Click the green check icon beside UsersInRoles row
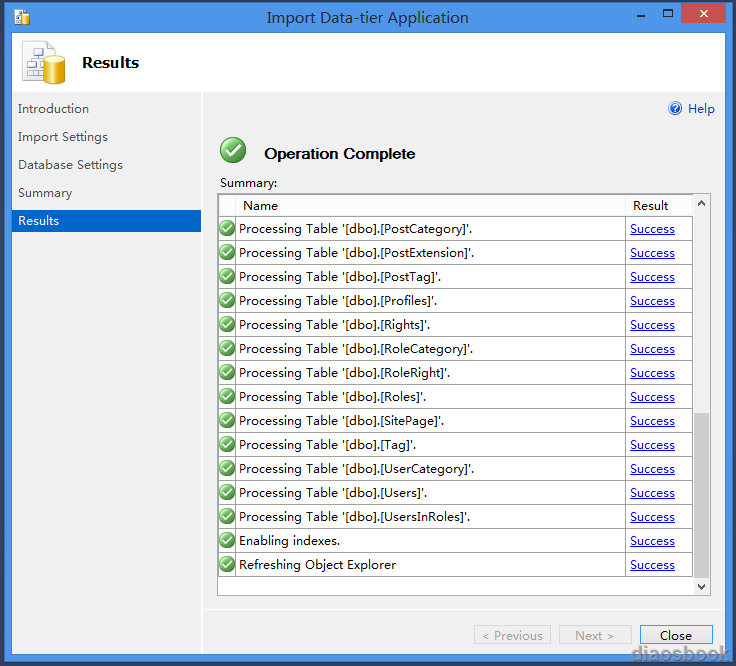 (227, 516)
